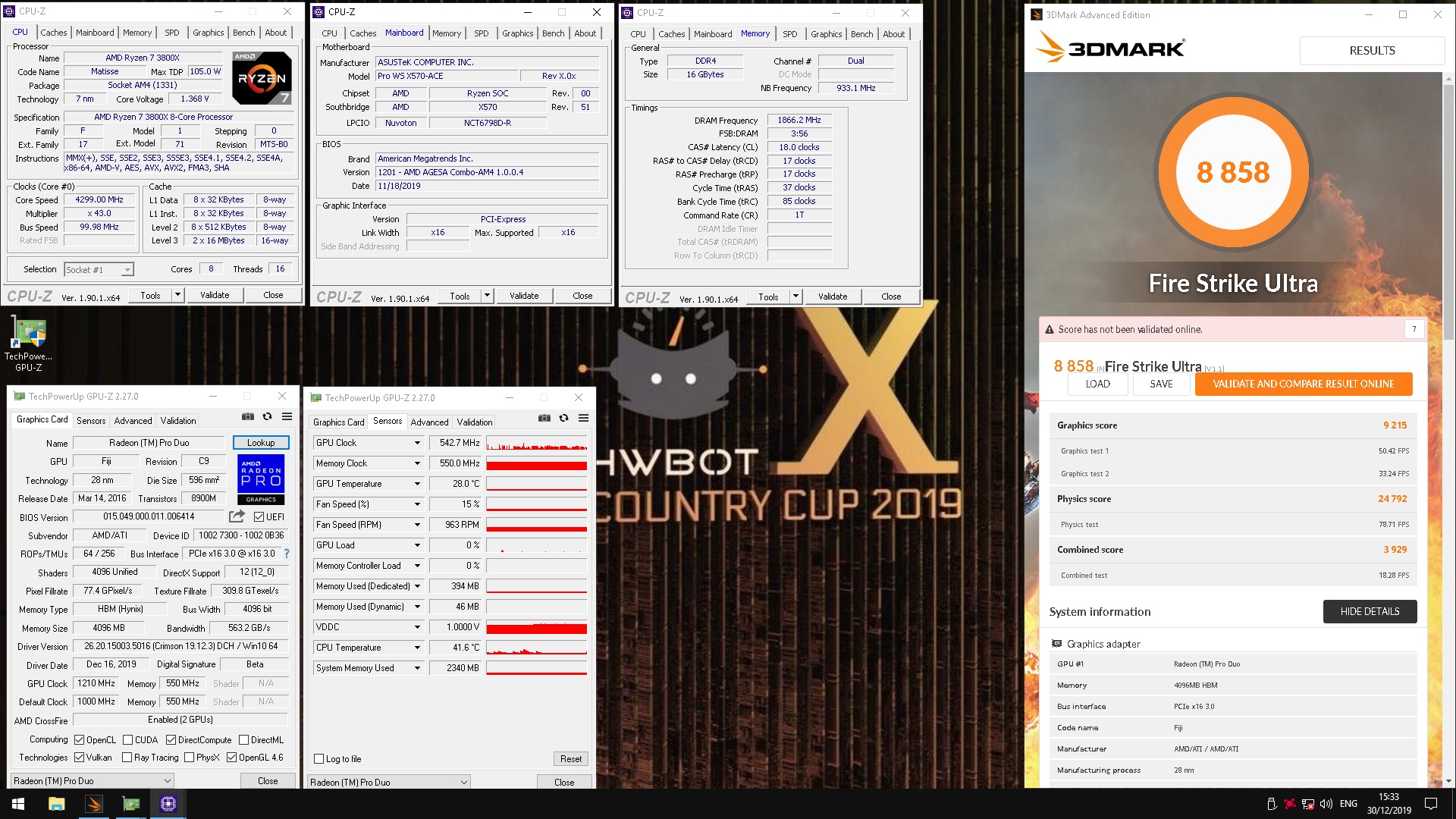Image resolution: width=1456 pixels, height=819 pixels.
Task: Refresh the GPU-Z Sensors window
Action: pyautogui.click(x=563, y=418)
